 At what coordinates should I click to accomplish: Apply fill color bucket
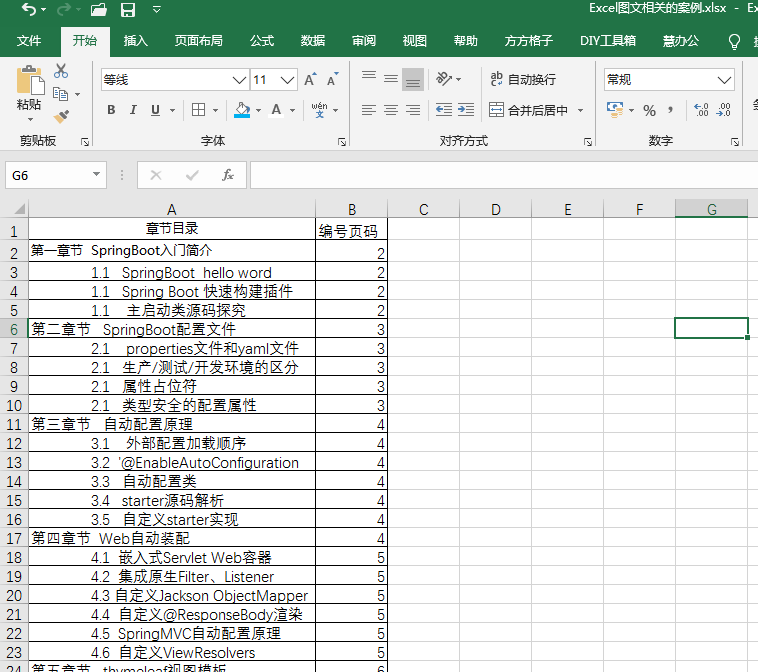242,110
